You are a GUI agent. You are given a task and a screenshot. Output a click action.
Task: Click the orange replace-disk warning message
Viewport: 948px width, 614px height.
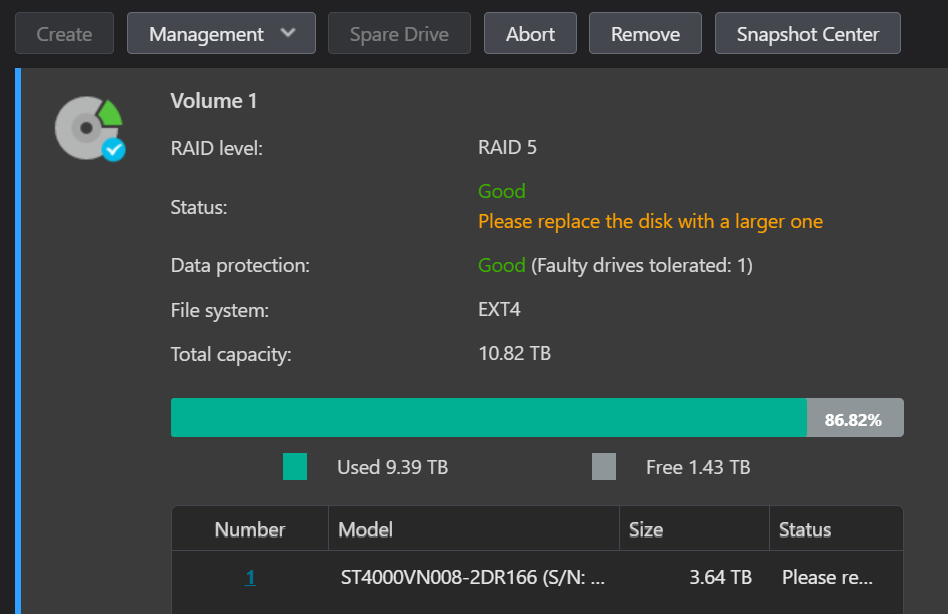click(x=650, y=221)
